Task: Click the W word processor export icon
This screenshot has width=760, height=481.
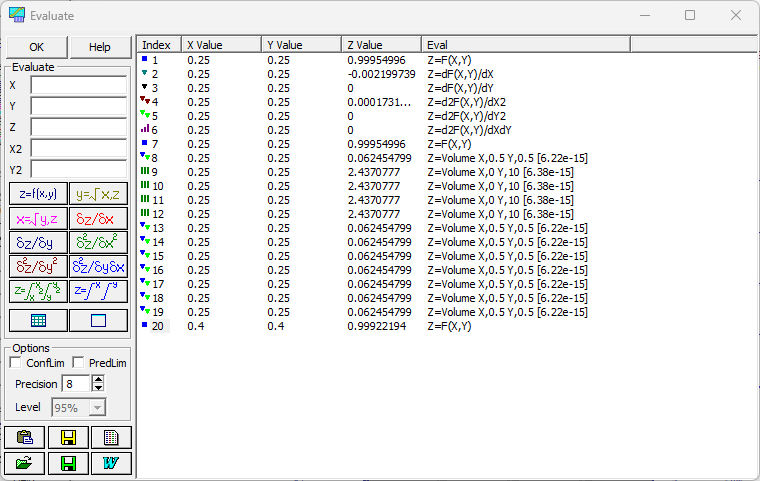Action: (111, 463)
